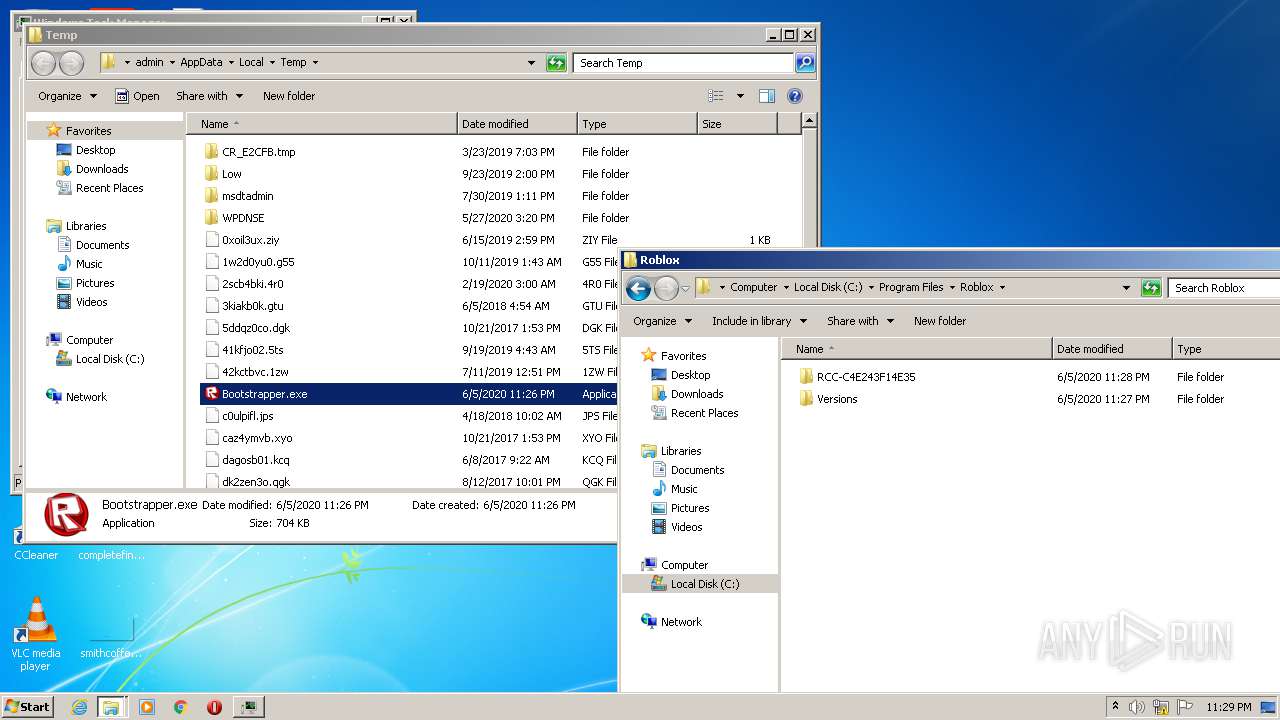1280x720 pixels.
Task: Open the Versions folder in Roblox window
Action: tap(837, 399)
